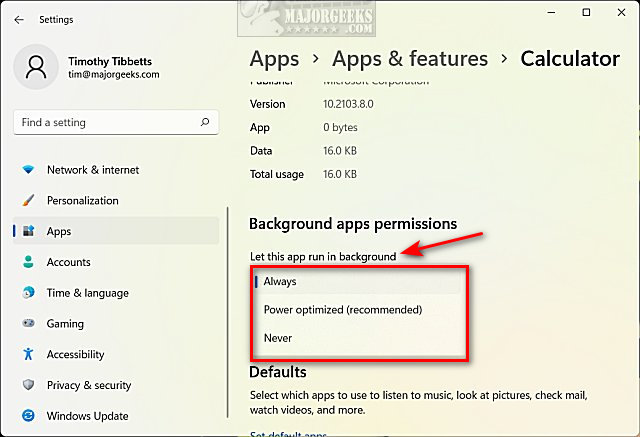Click the Time & language globe icon
The image size is (640, 437).
click(28, 293)
